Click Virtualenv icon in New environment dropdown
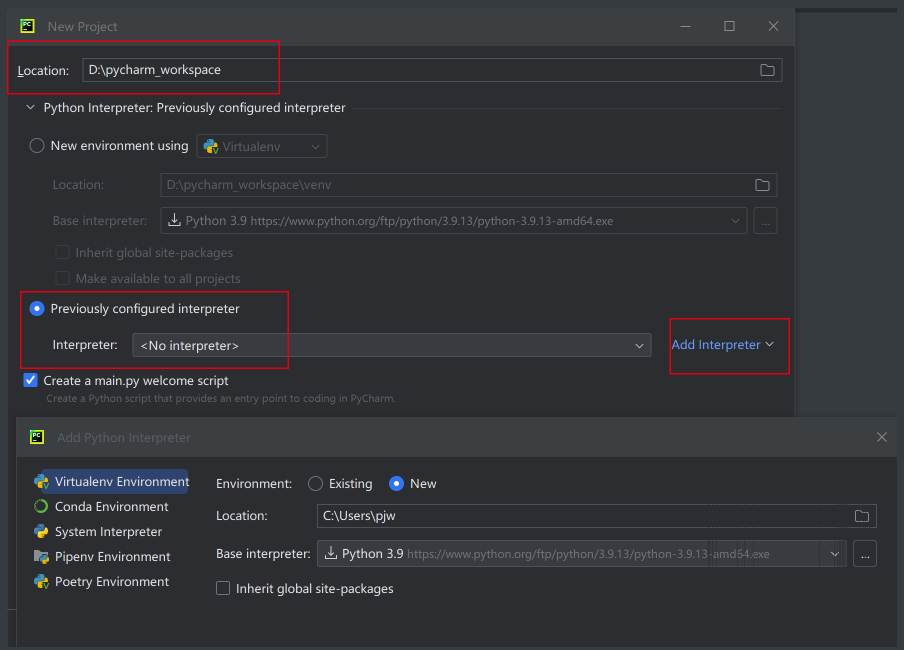Image resolution: width=904 pixels, height=650 pixels. coord(211,146)
